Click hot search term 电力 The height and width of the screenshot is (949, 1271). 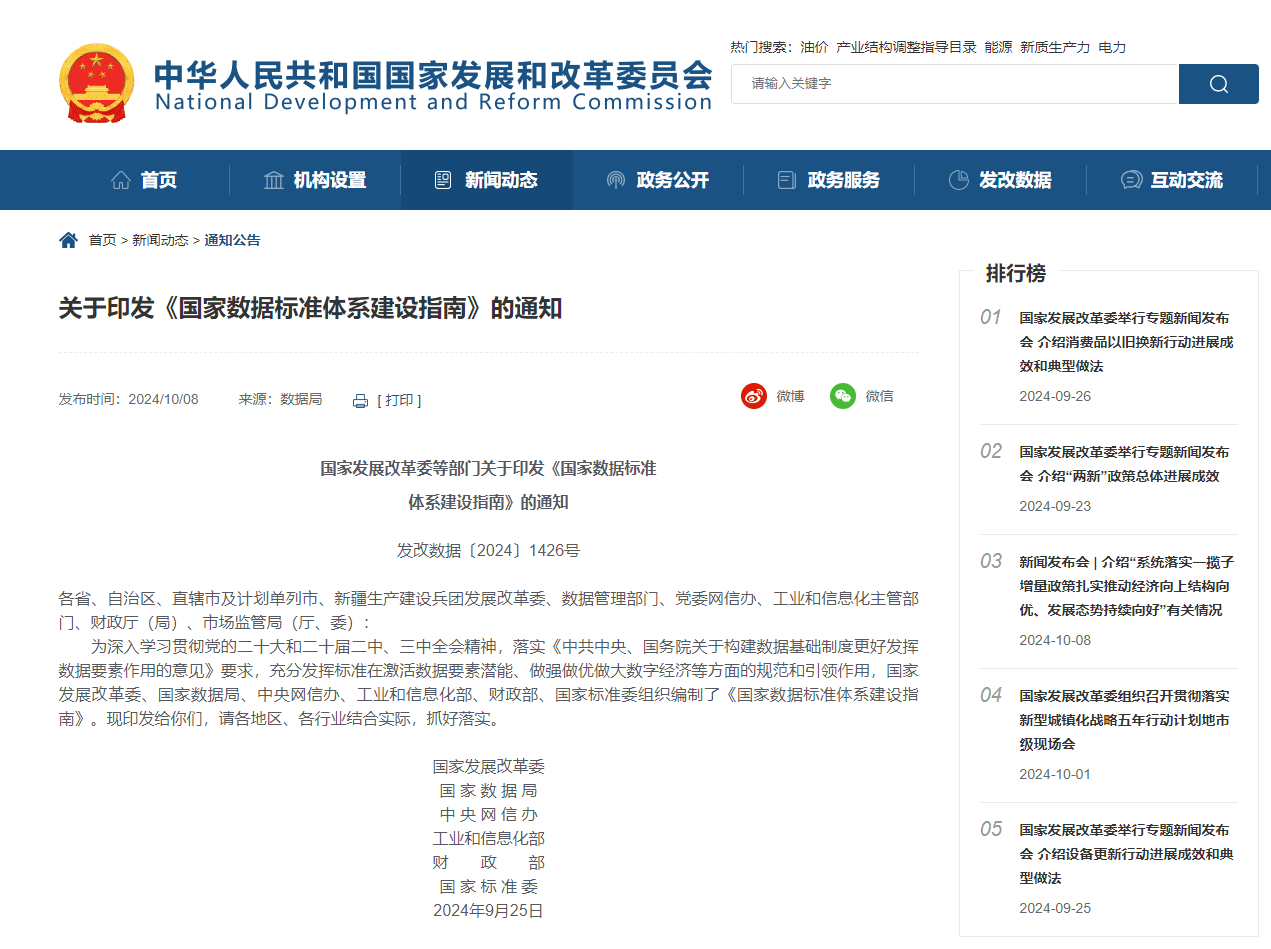click(1112, 47)
